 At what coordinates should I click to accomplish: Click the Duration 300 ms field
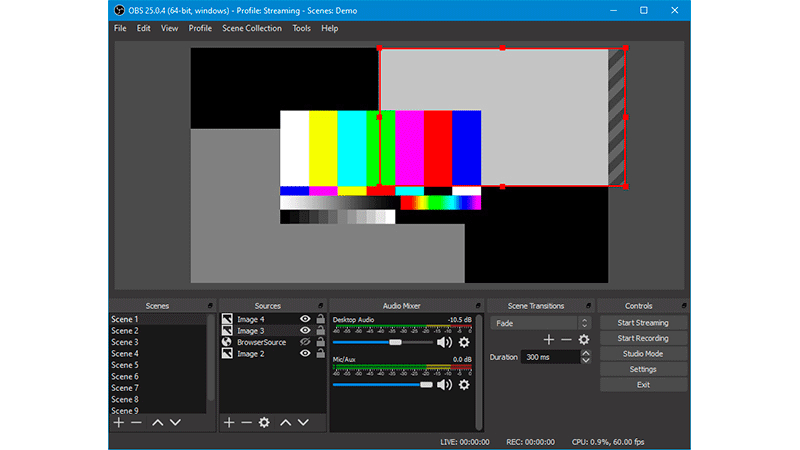coord(548,357)
